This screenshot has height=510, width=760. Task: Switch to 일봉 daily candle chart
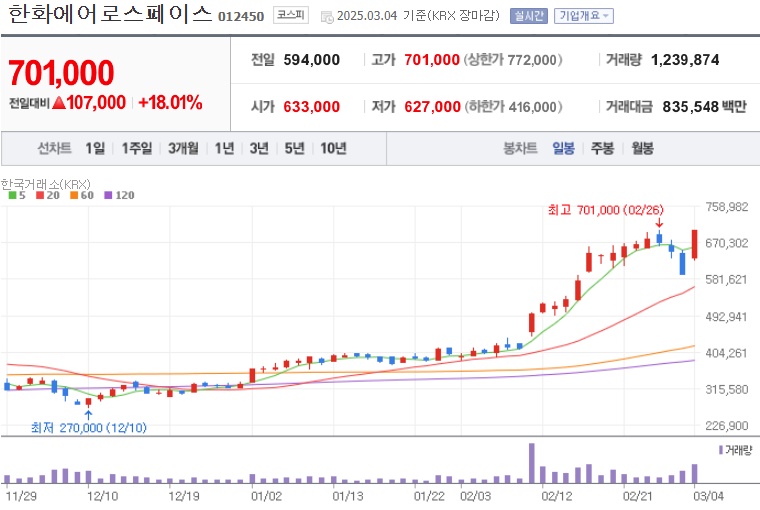coord(564,148)
